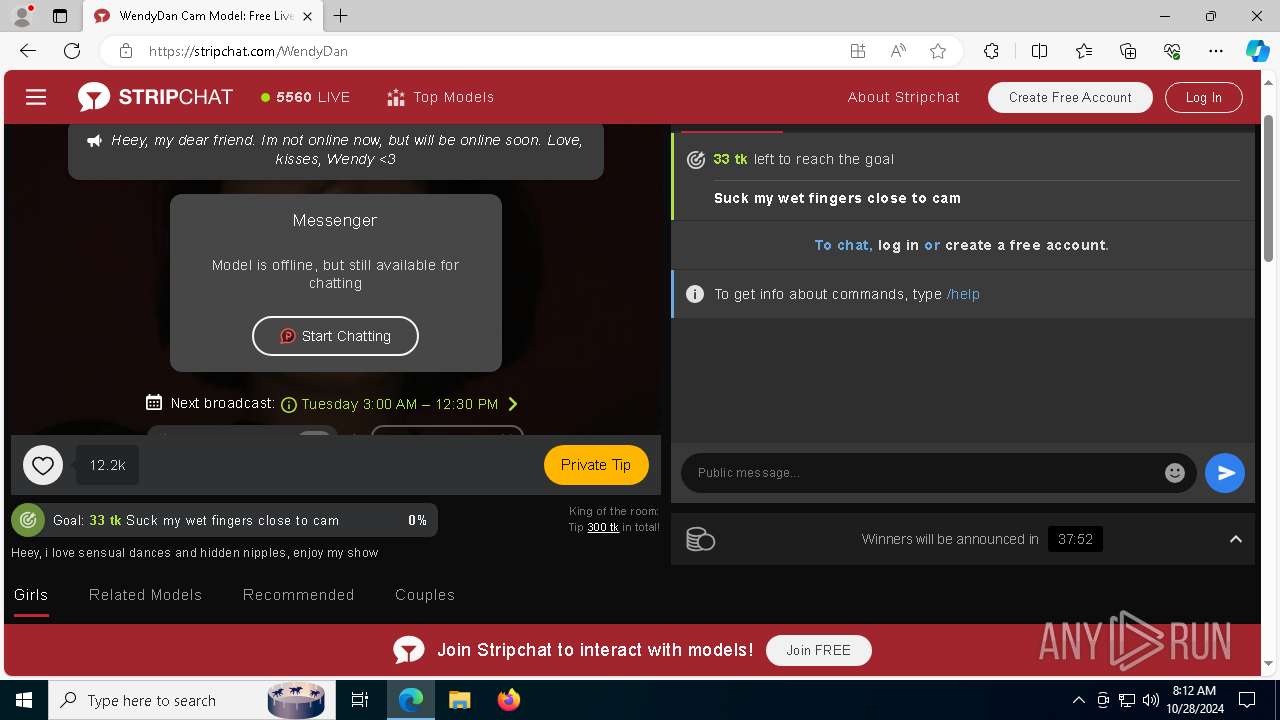
Task: Click the blue send message button
Action: [1225, 473]
